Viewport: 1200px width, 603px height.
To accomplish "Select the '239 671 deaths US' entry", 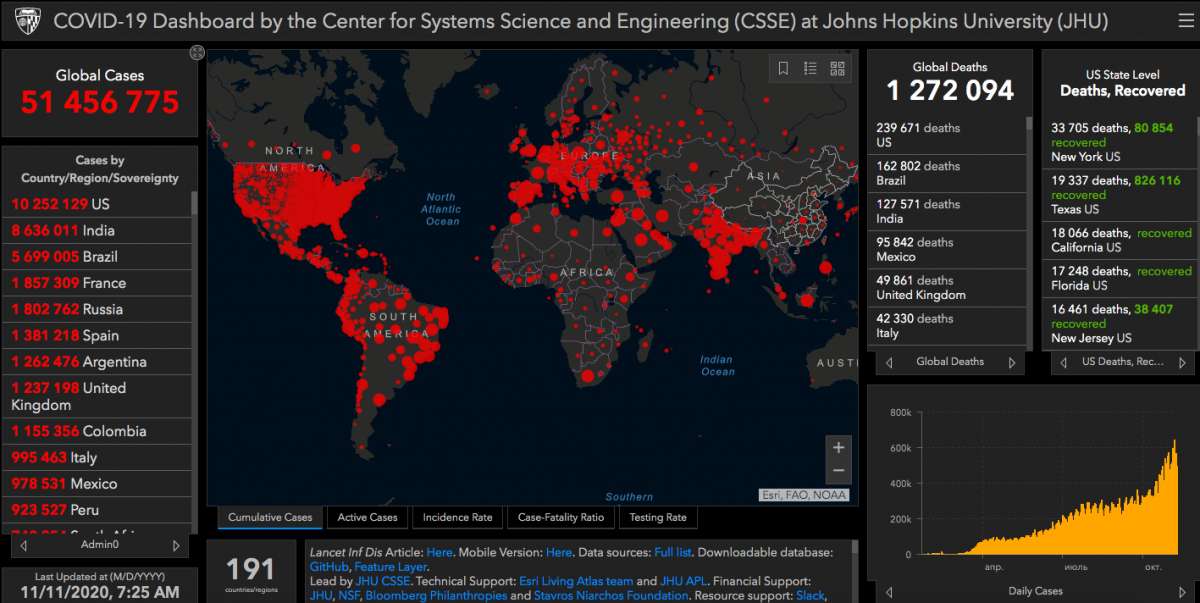I will (x=947, y=135).
